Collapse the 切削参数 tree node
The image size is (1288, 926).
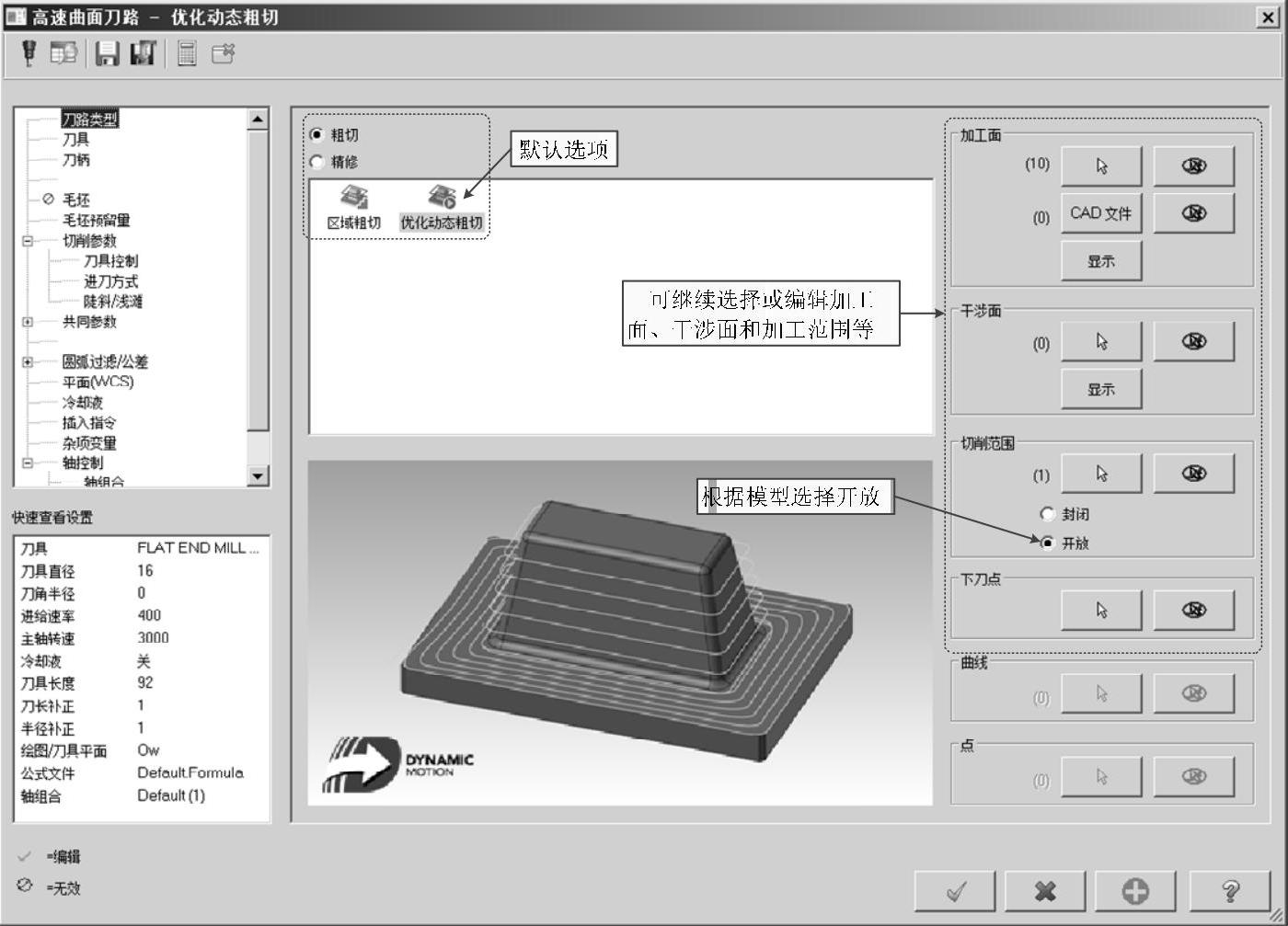[x=28, y=241]
